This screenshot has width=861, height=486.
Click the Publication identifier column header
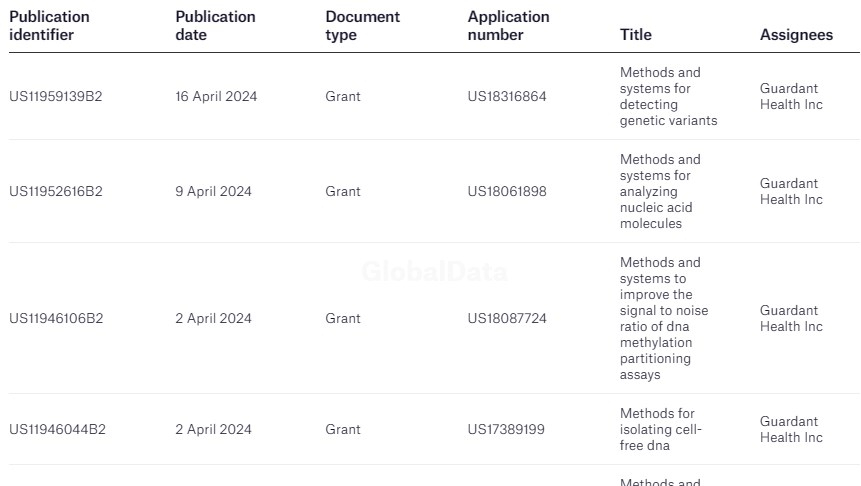coord(49,26)
